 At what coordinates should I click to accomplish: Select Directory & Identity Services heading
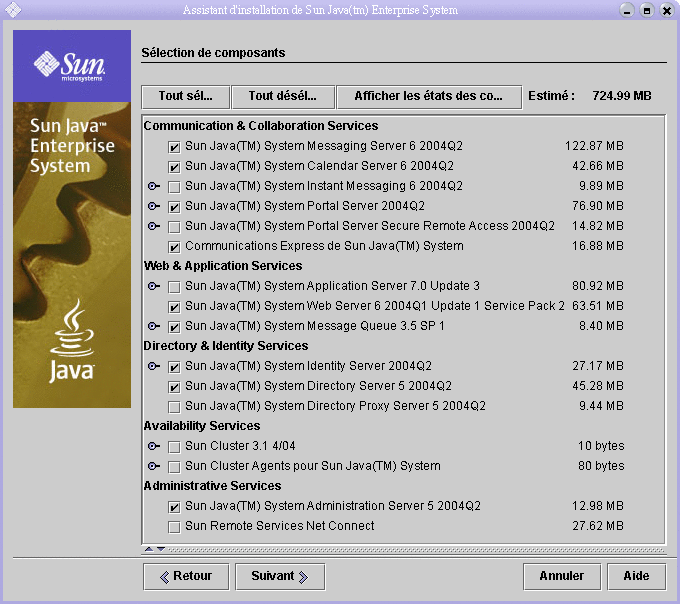click(226, 346)
